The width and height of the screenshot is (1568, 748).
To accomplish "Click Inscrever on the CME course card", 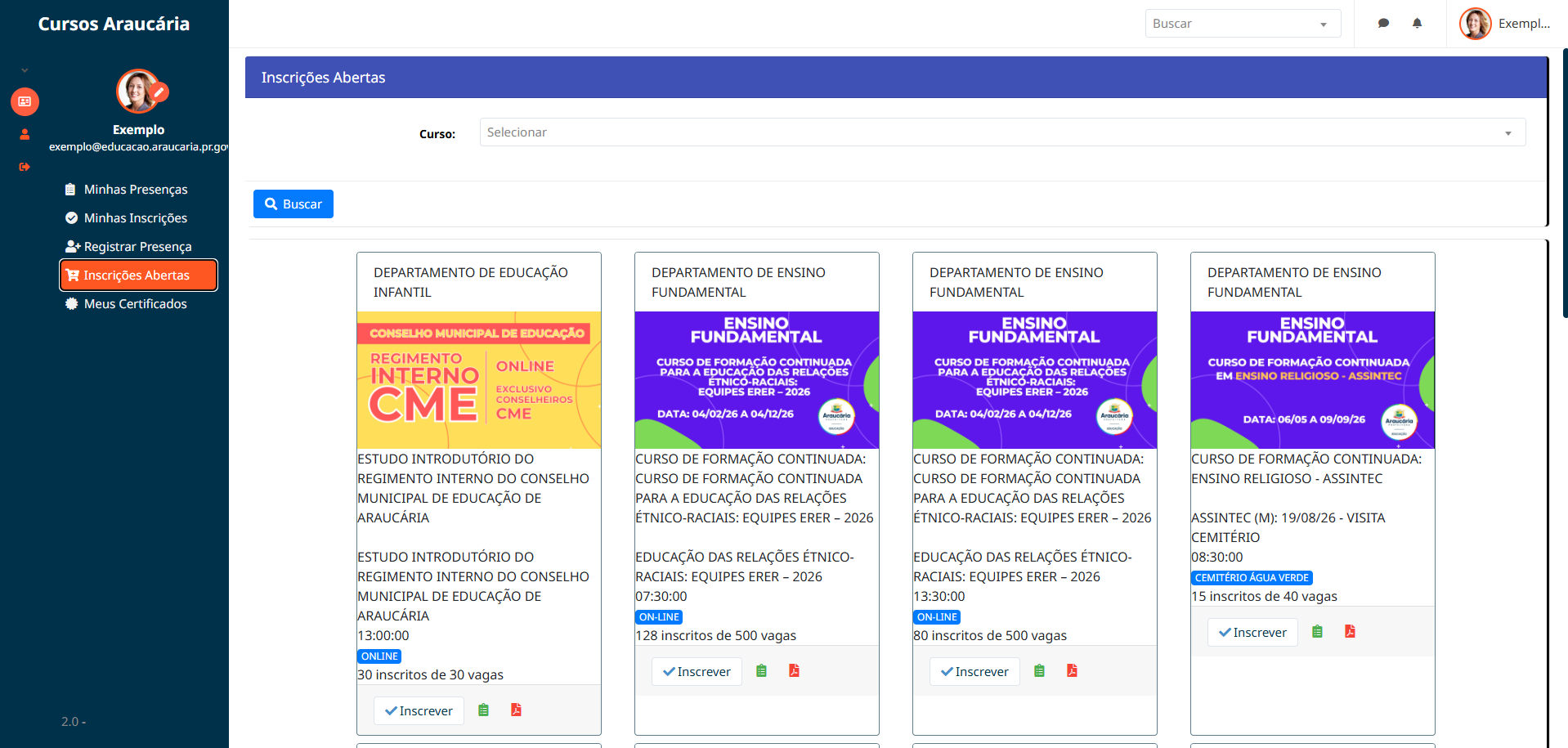I will 419,711.
